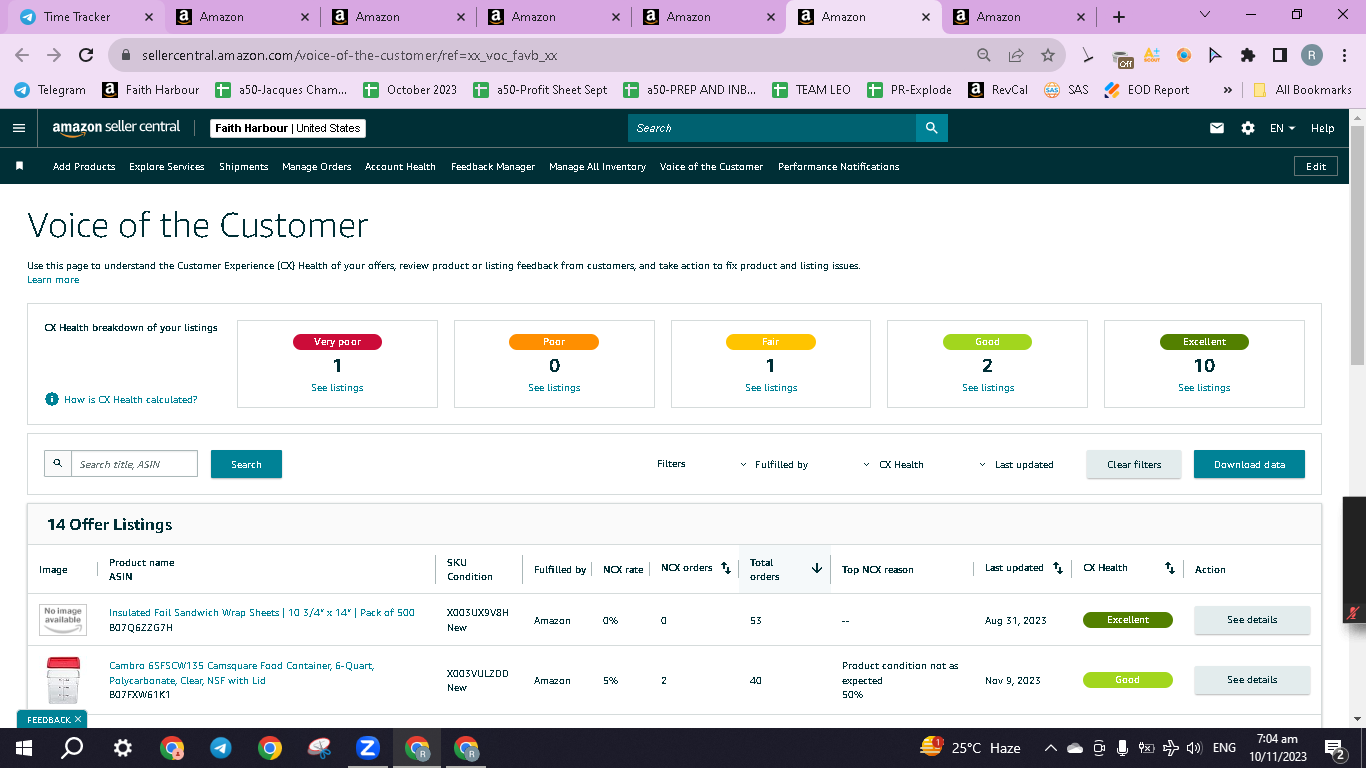This screenshot has width=1366, height=768.
Task: Open Account Health in the navigation bar
Action: [400, 166]
